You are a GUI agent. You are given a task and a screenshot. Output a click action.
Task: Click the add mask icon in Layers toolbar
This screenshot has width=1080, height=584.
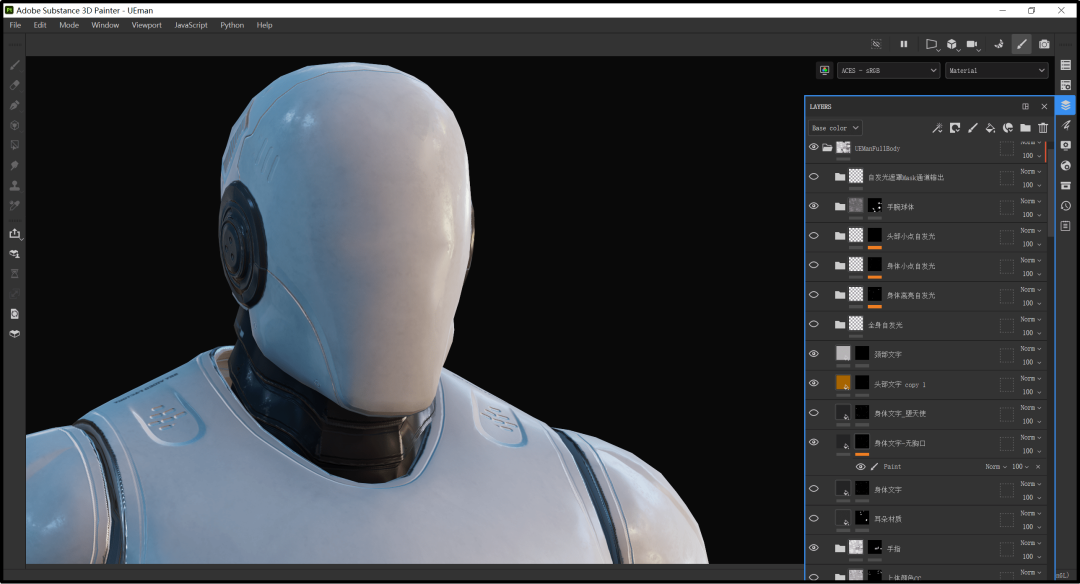pos(955,128)
